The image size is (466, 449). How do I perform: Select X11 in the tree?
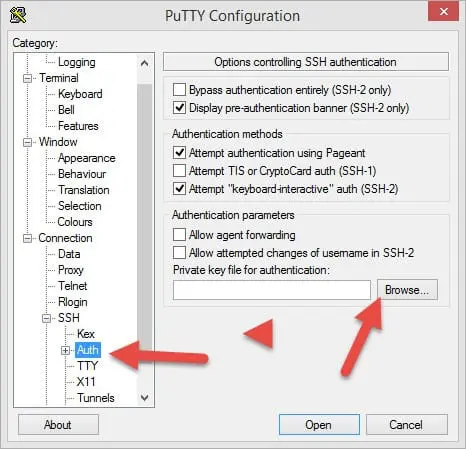[x=86, y=382]
